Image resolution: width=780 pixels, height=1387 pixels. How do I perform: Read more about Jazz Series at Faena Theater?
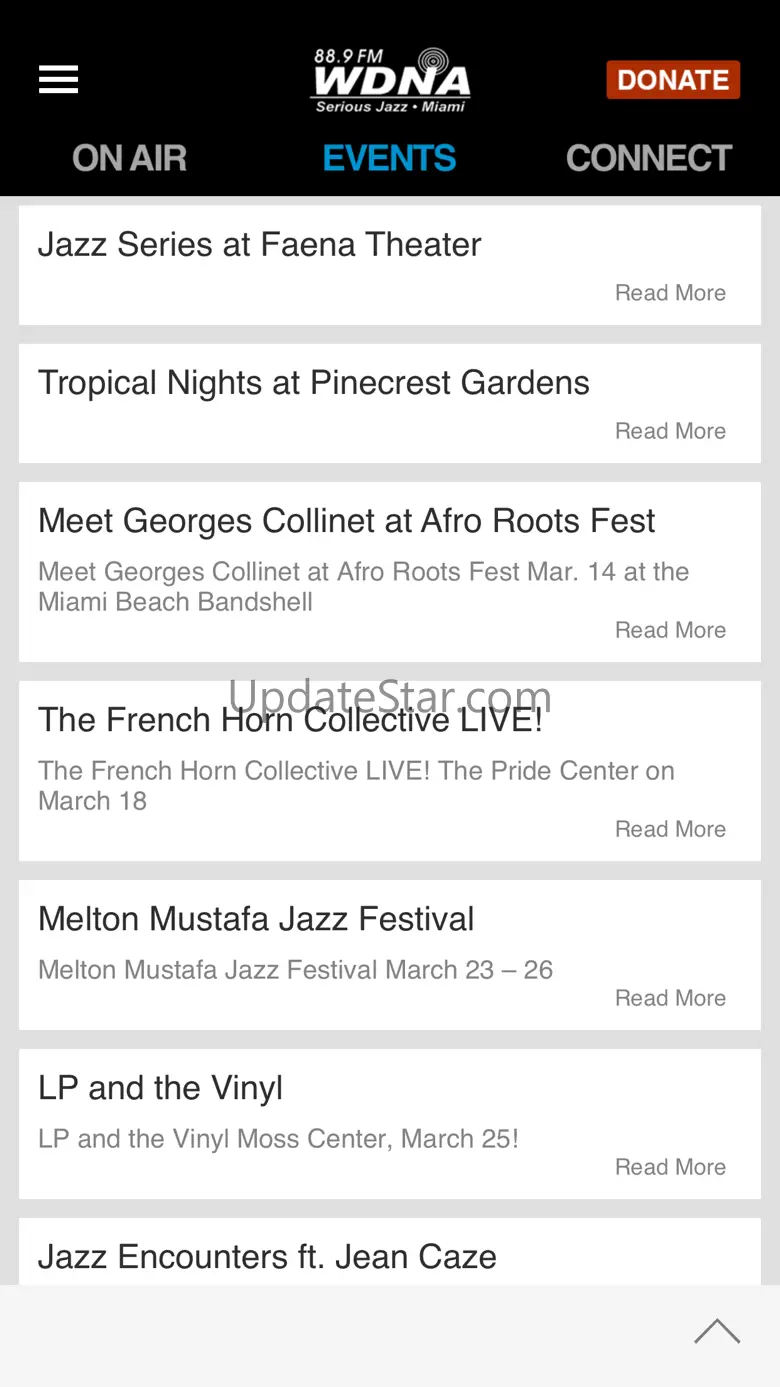coord(670,293)
